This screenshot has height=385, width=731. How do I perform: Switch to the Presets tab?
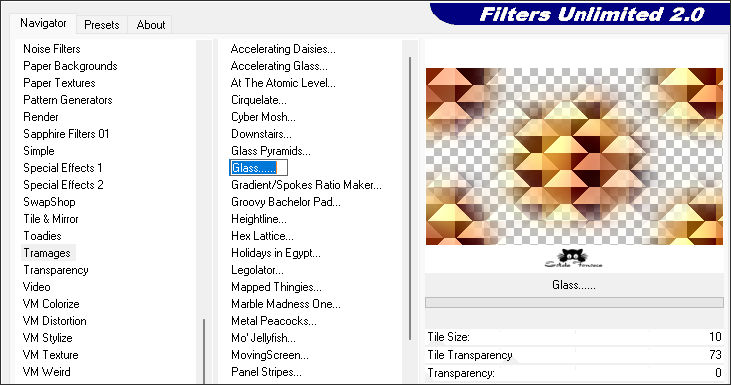tap(102, 25)
